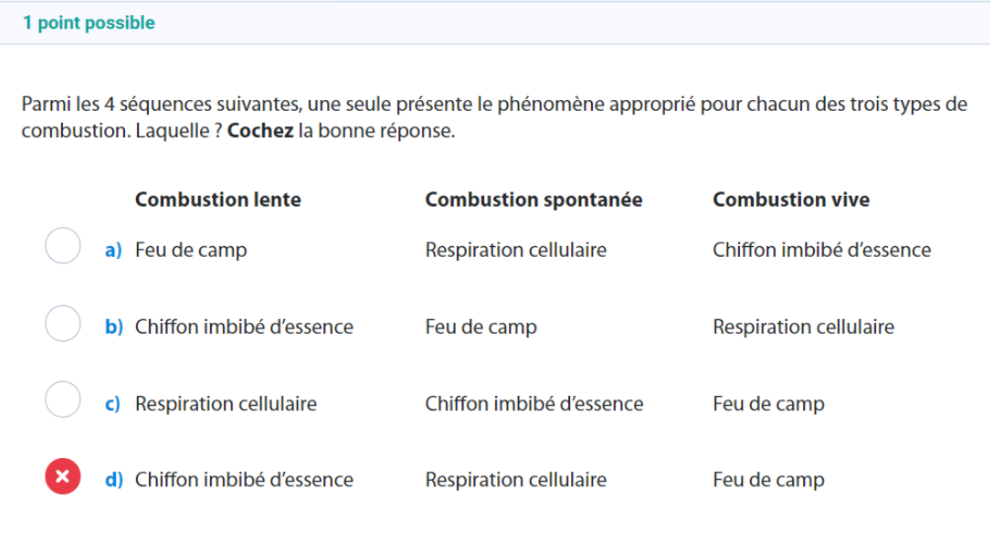
Task: Click the blue "d)" option letter
Action: click(113, 480)
